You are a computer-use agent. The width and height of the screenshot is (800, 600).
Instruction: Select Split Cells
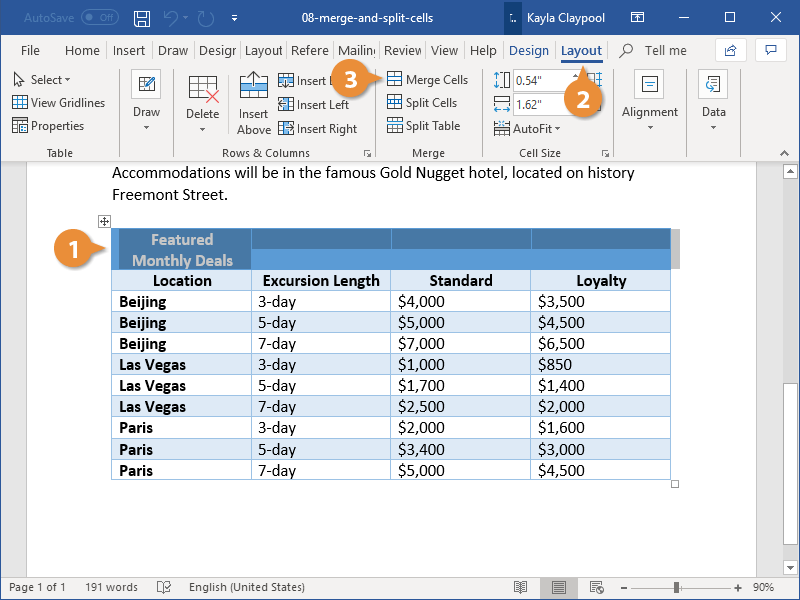pyautogui.click(x=425, y=102)
